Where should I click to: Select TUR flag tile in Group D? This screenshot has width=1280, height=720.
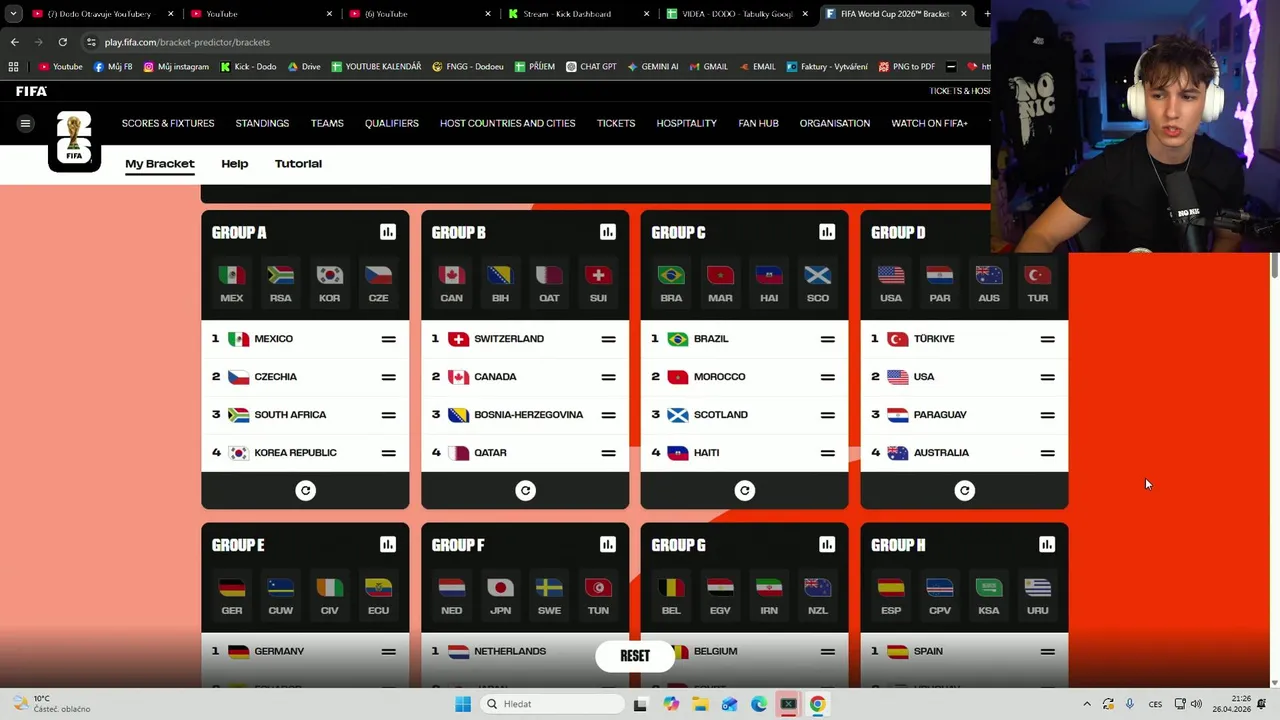click(x=1037, y=284)
